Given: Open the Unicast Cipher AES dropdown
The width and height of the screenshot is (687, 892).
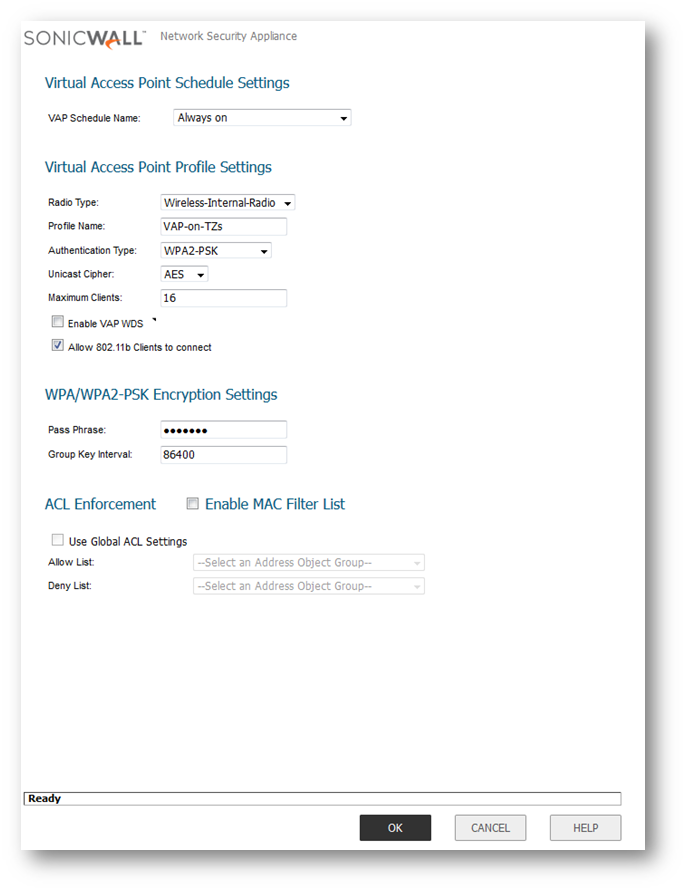Looking at the screenshot, I should click(x=184, y=274).
